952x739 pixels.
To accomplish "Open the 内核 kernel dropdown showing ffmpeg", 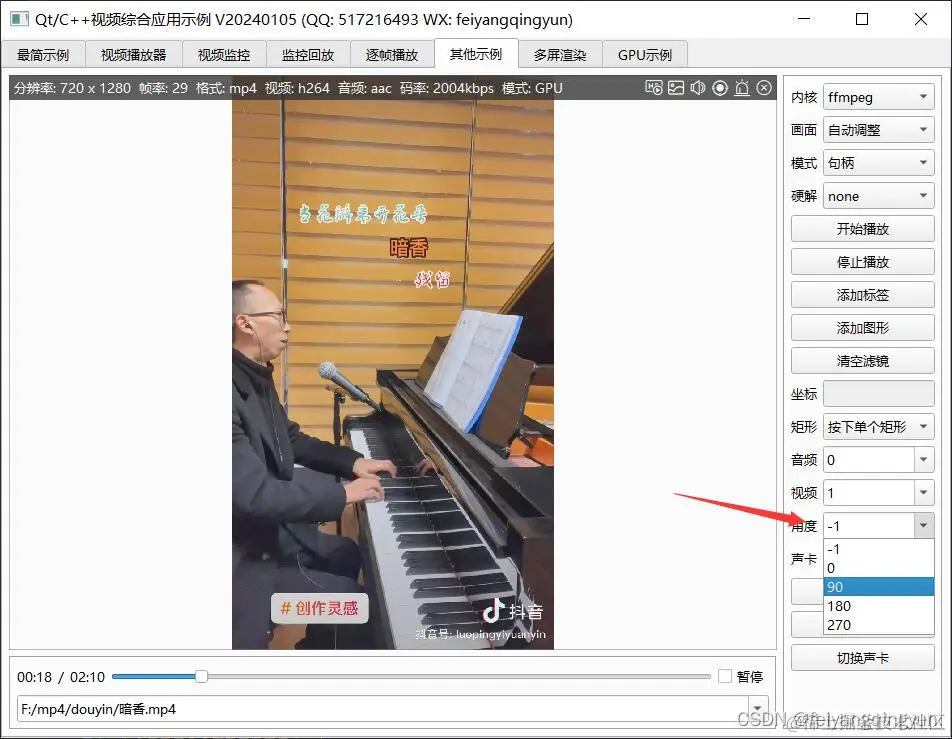I will pos(878,96).
